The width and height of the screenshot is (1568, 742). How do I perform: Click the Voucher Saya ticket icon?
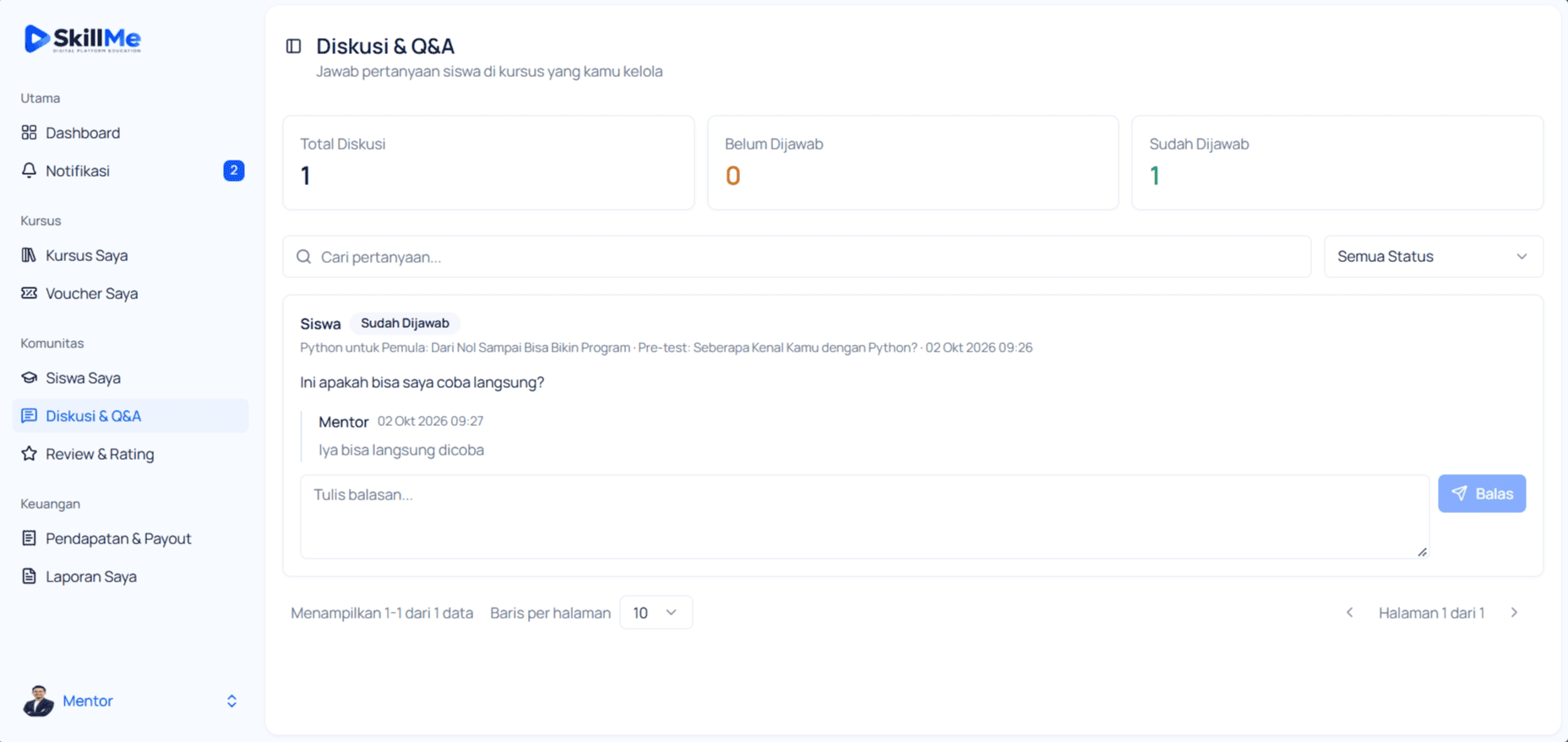[30, 293]
